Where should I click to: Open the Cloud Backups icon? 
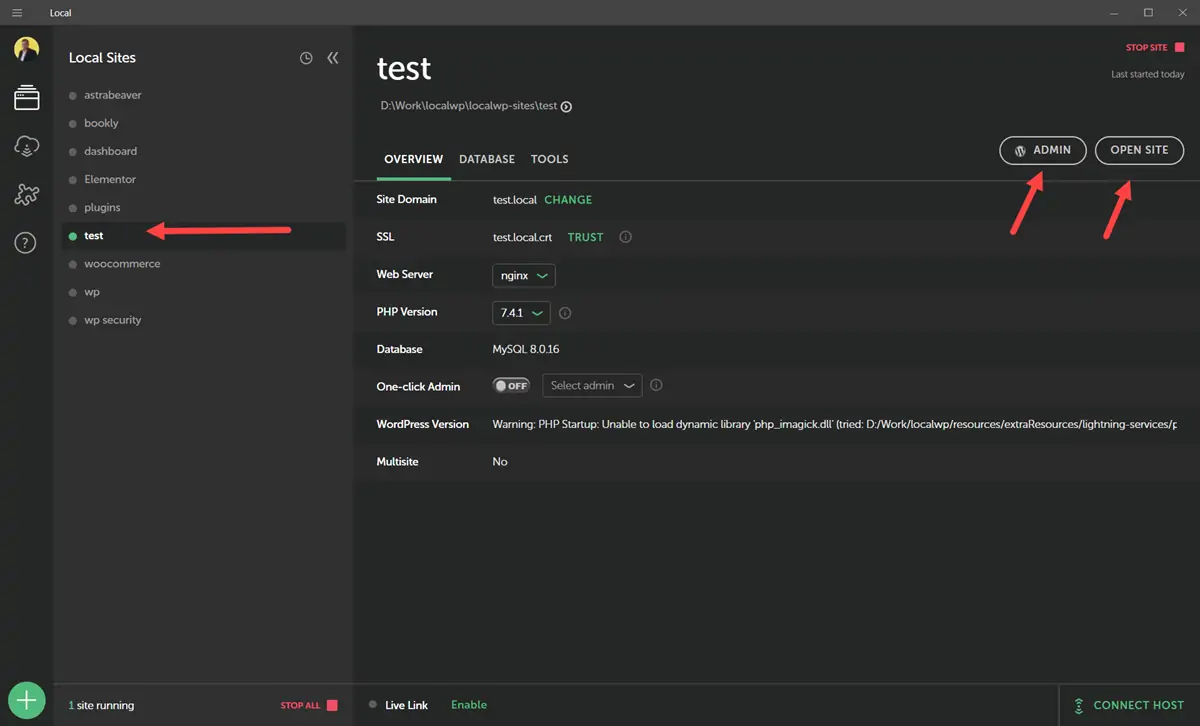[27, 147]
